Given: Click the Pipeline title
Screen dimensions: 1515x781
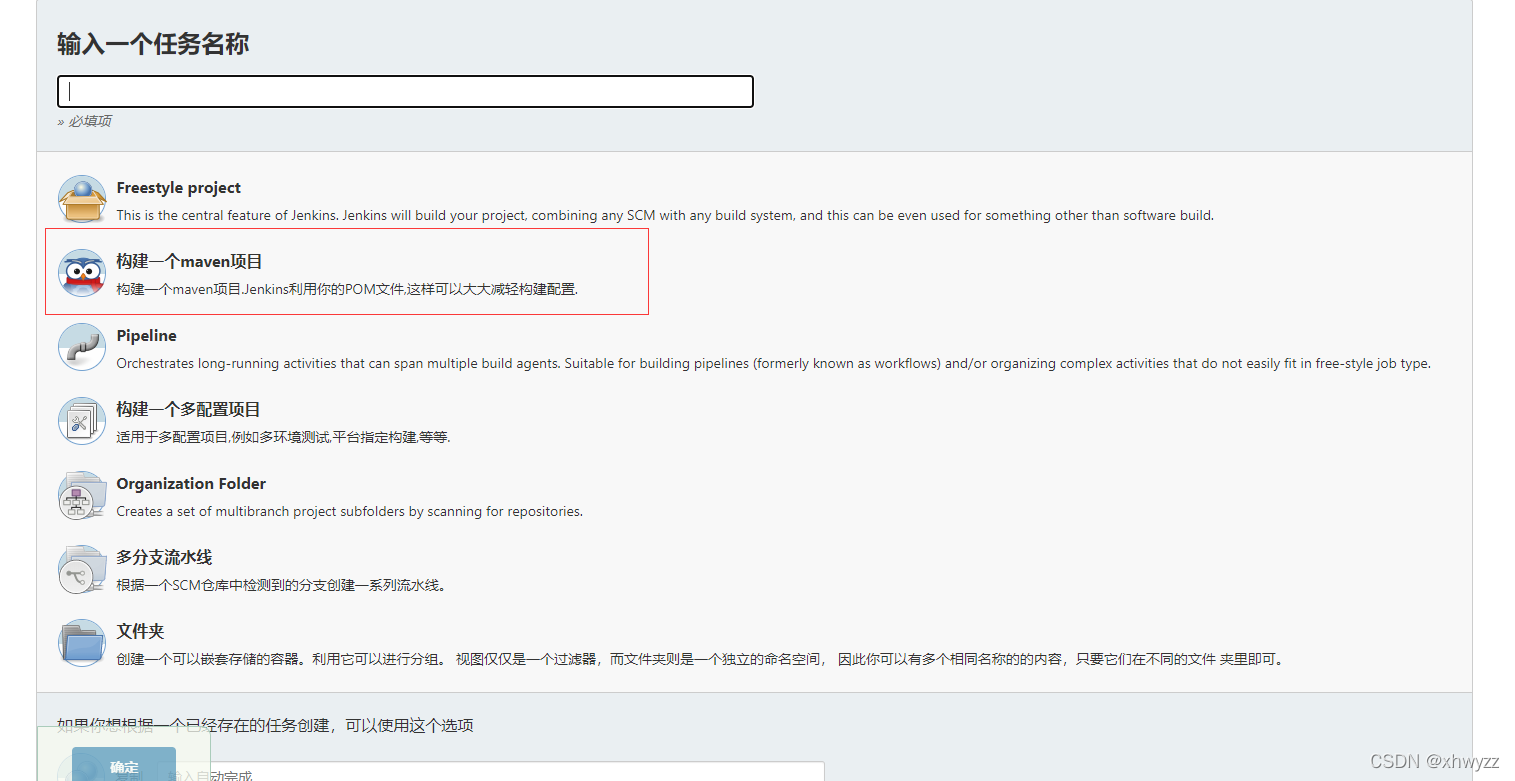Looking at the screenshot, I should click(146, 336).
